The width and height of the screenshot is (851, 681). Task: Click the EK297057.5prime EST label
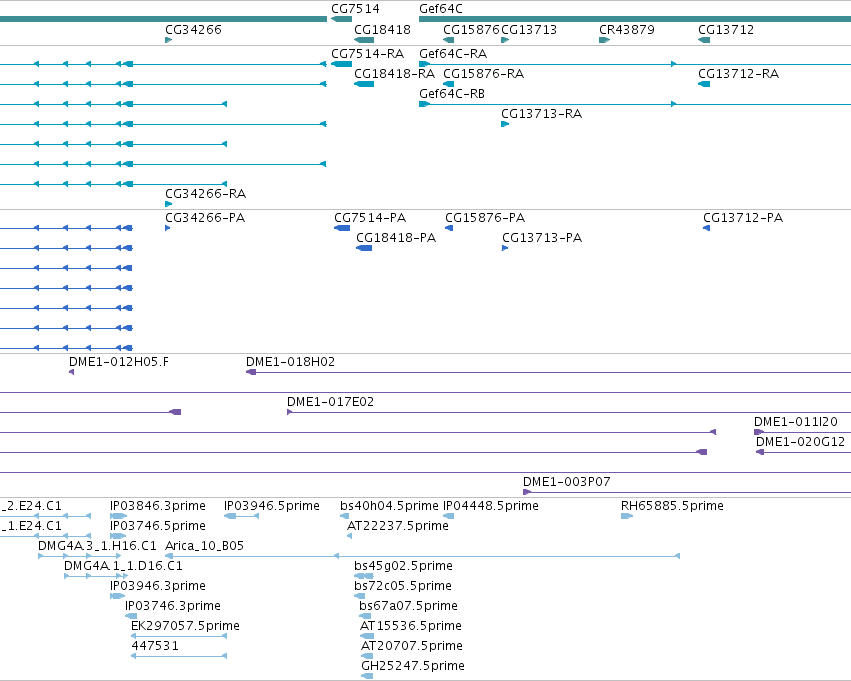[x=186, y=627]
